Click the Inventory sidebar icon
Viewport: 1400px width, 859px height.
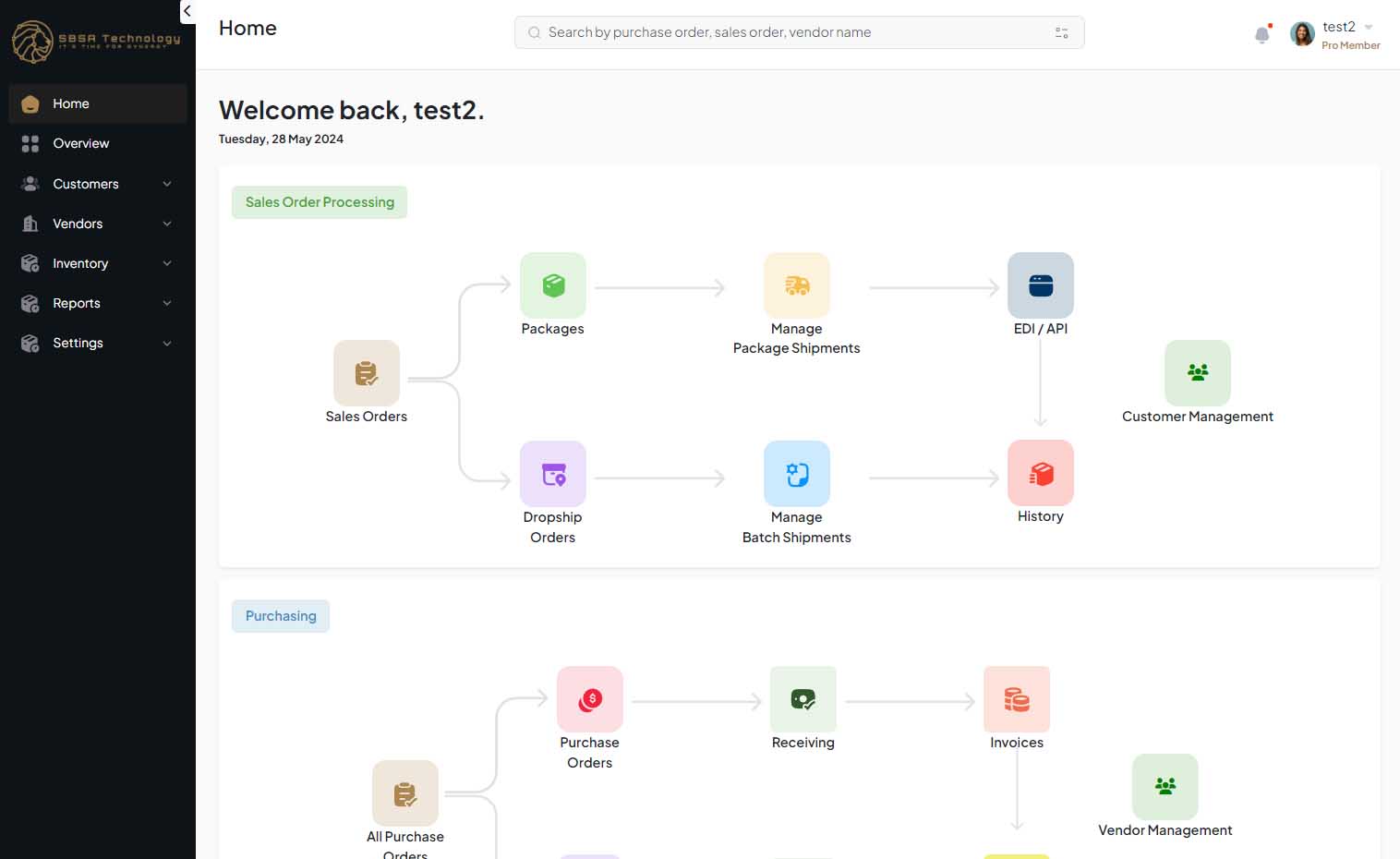pyautogui.click(x=30, y=263)
